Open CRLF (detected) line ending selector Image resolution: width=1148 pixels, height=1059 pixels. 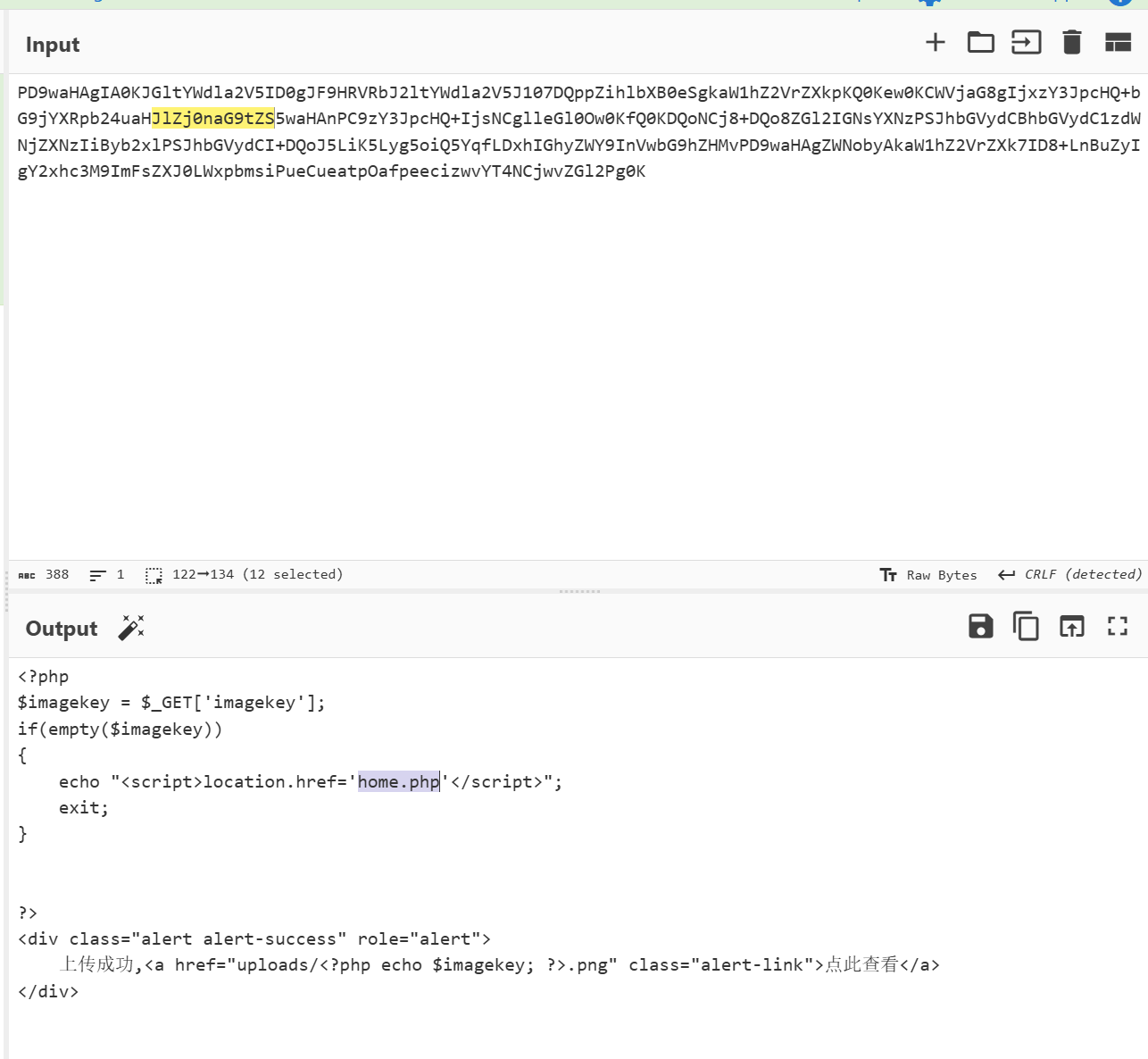click(1069, 574)
